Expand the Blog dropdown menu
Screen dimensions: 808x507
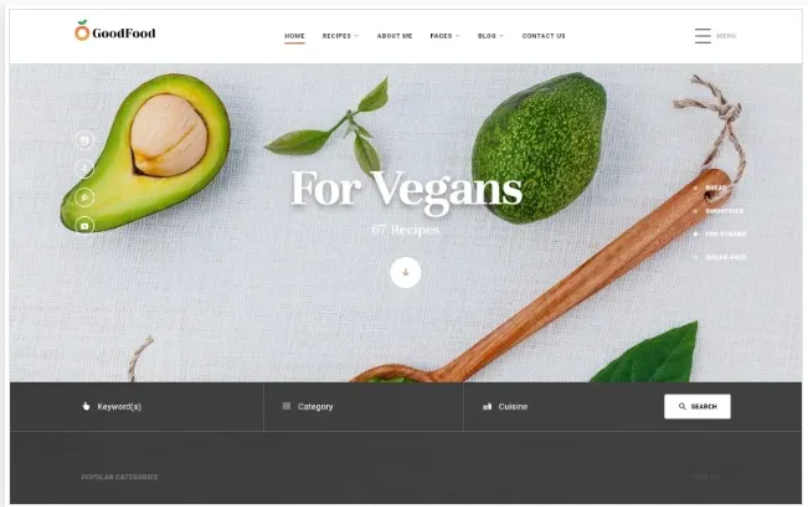(x=491, y=36)
